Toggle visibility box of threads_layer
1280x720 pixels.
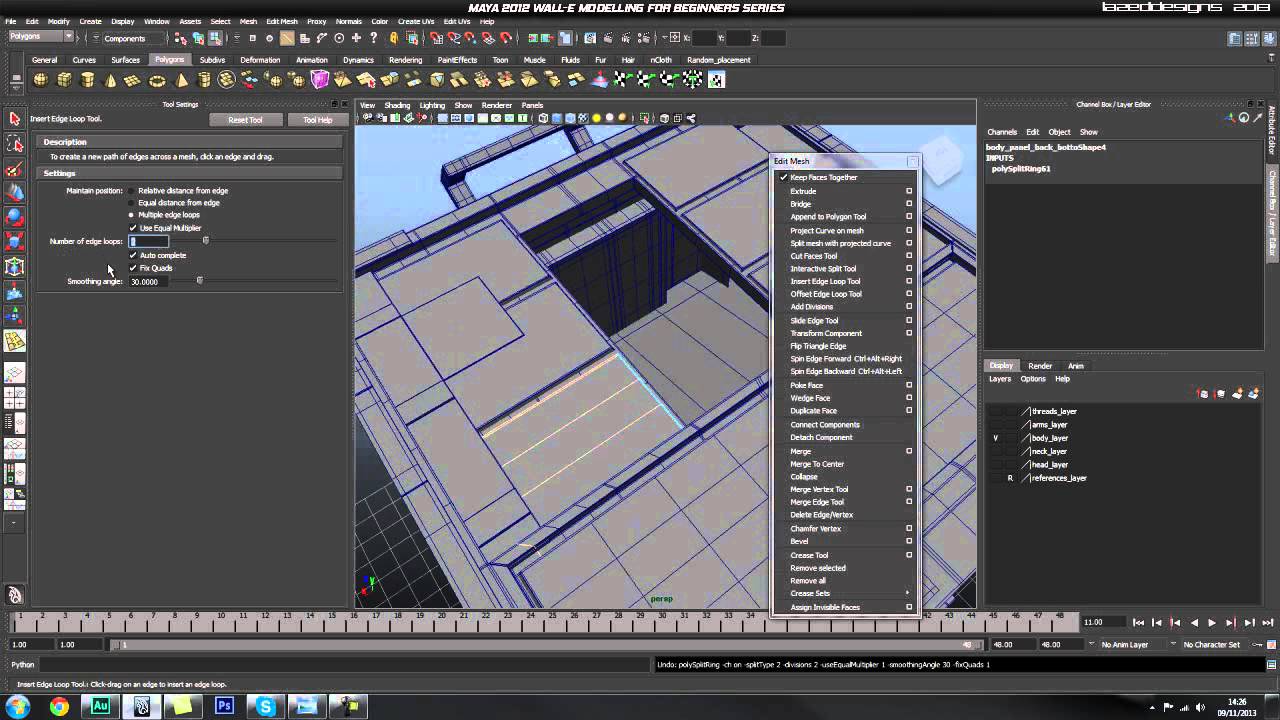click(996, 411)
